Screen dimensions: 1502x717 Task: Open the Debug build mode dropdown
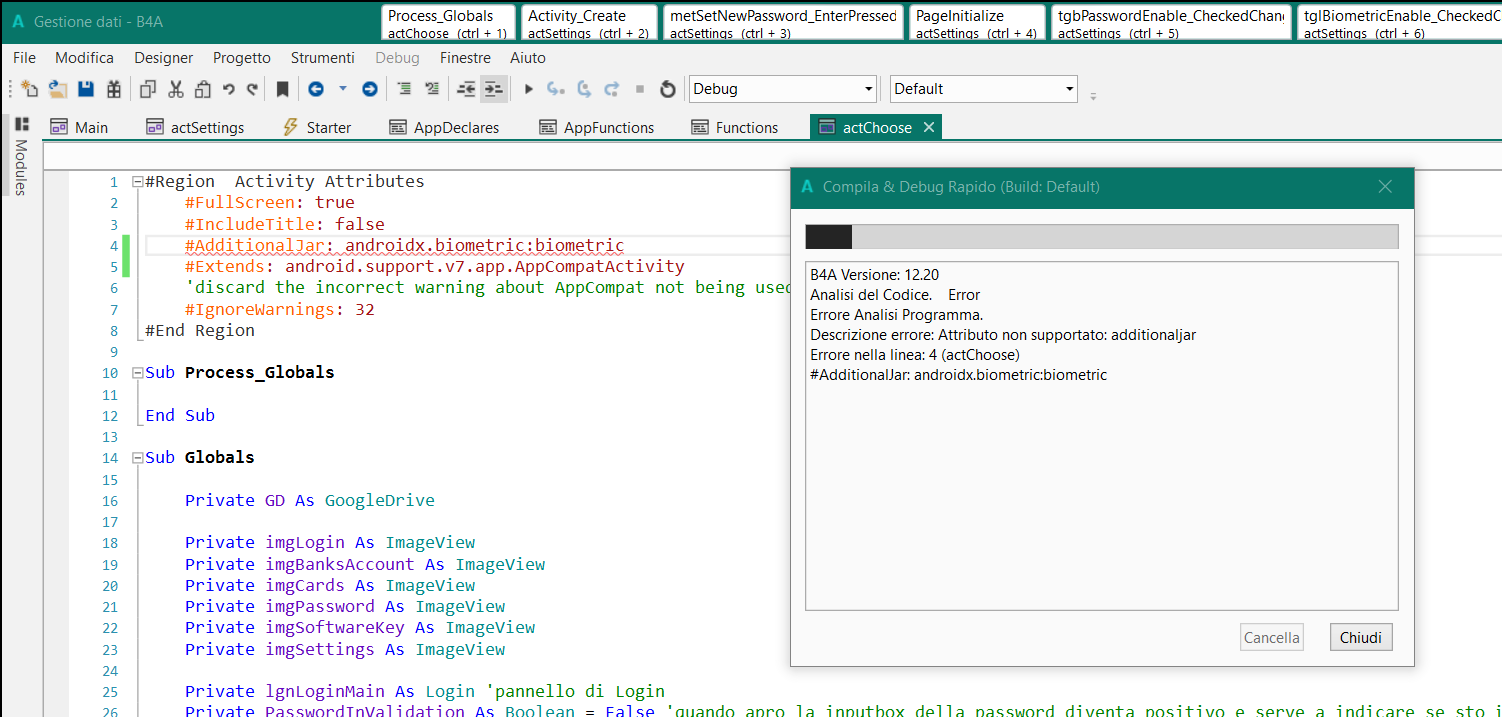(x=867, y=89)
